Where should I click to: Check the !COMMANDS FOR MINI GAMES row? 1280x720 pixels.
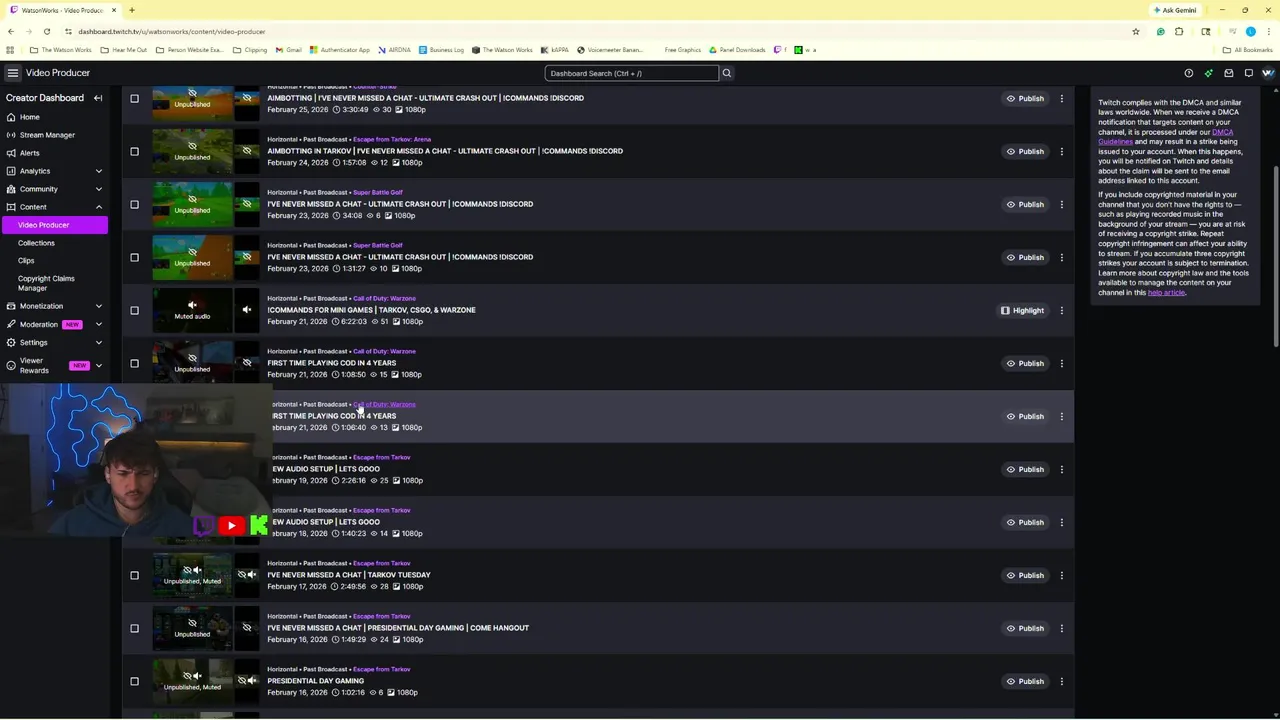pyautogui.click(x=134, y=310)
